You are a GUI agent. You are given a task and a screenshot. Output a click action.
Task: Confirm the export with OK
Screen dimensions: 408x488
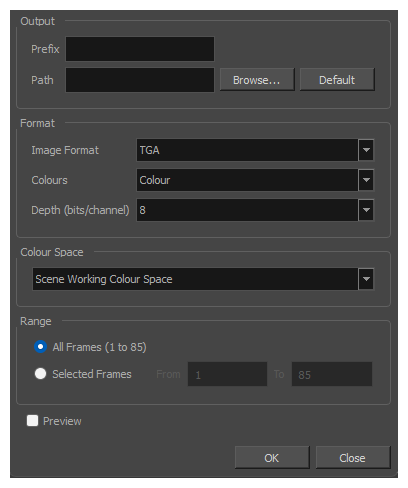click(272, 458)
